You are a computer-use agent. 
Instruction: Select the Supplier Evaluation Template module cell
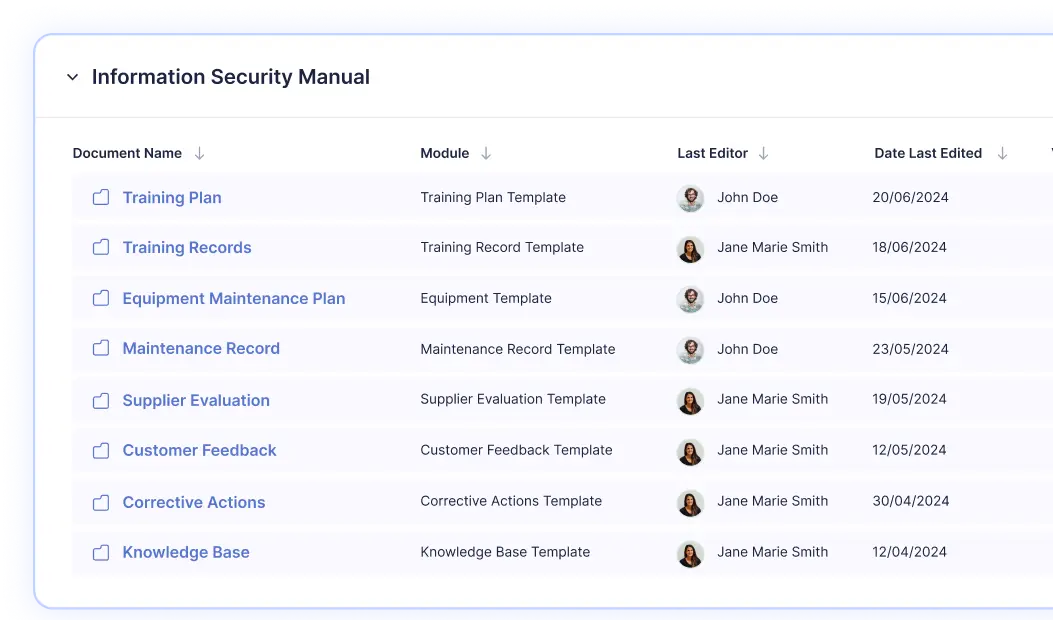[513, 399]
